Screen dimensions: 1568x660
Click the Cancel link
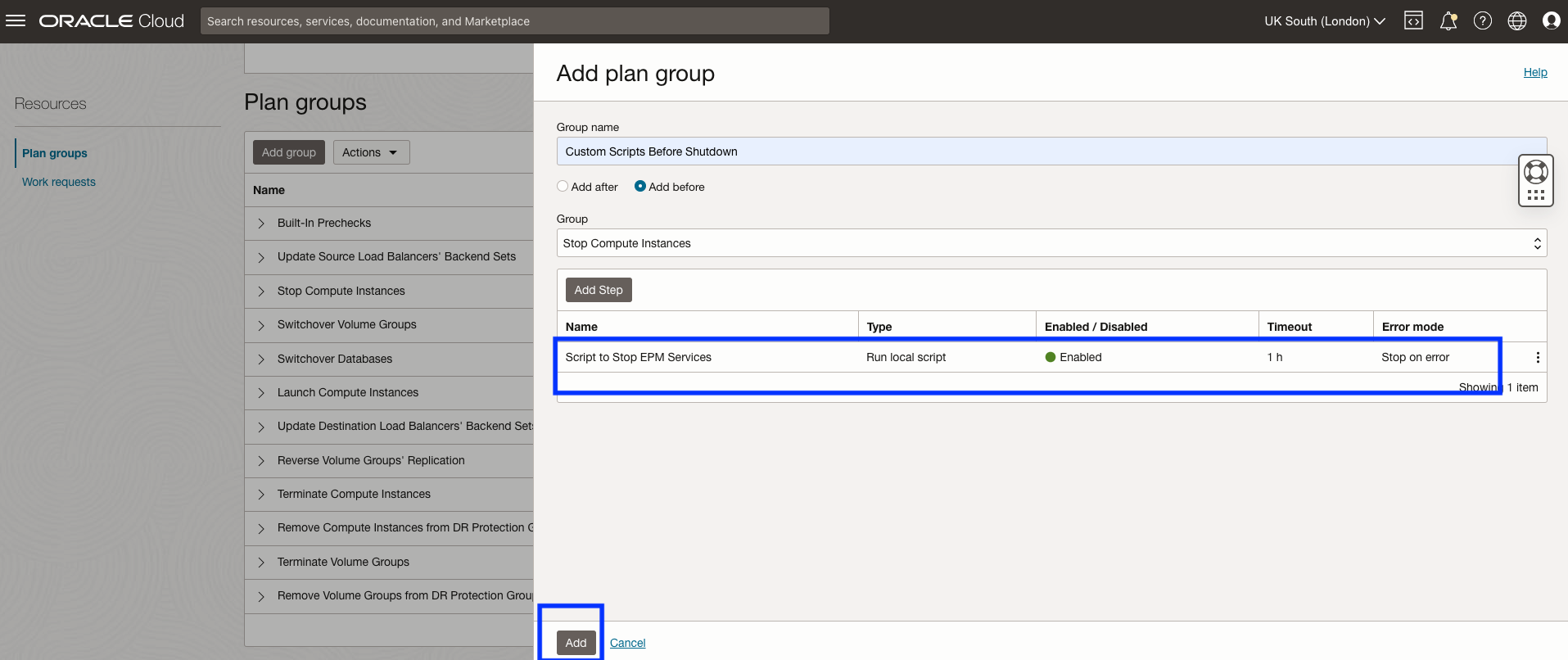click(628, 643)
